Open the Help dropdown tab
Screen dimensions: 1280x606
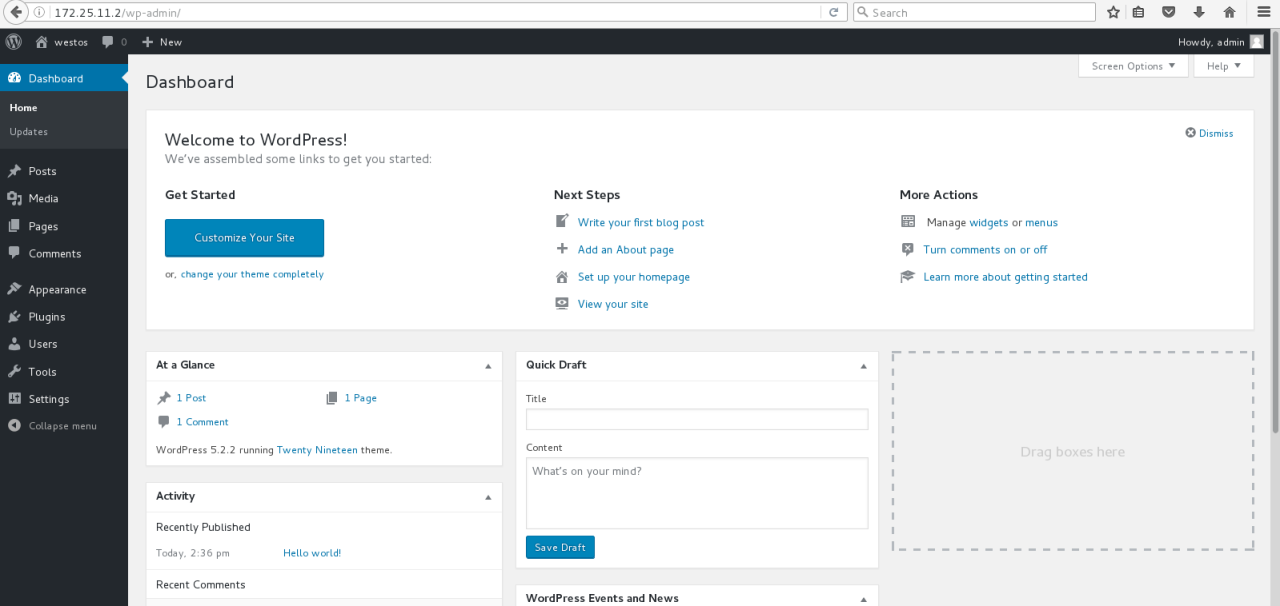pyautogui.click(x=1223, y=66)
